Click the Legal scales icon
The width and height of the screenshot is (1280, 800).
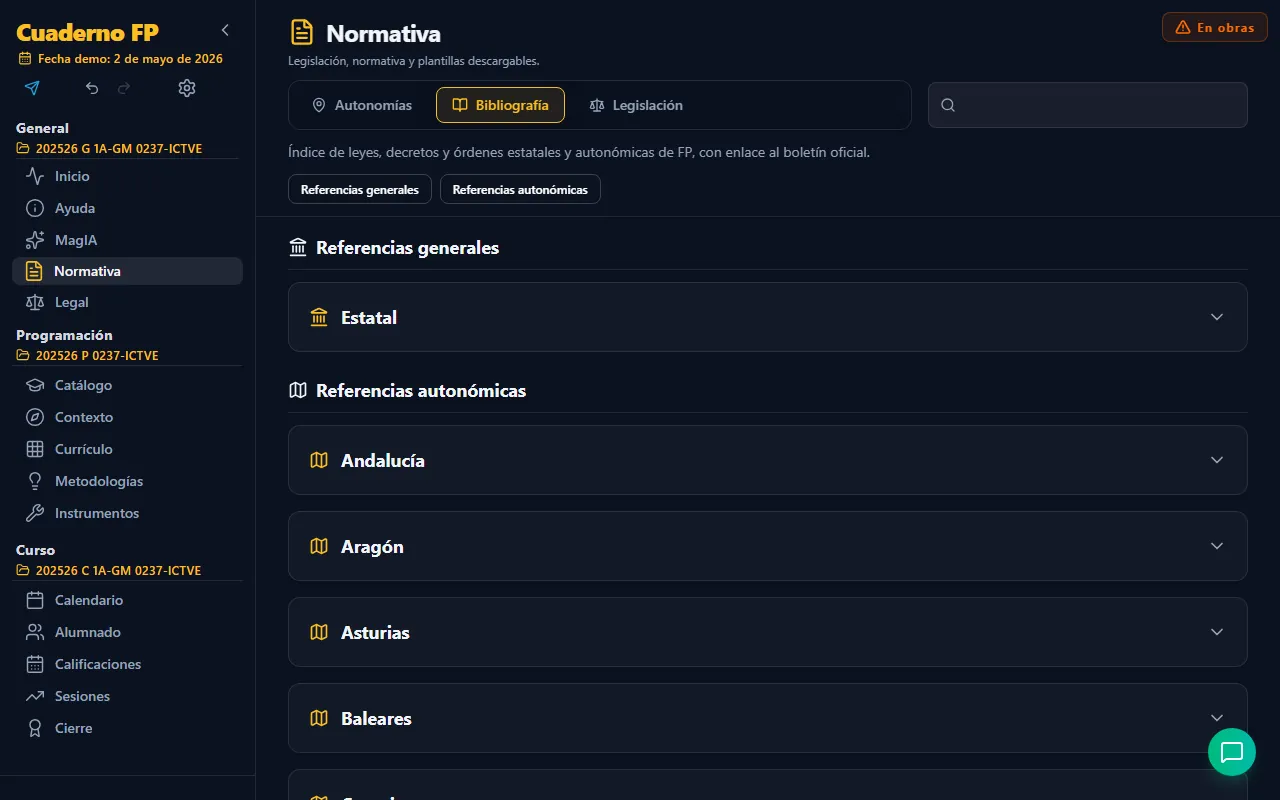click(35, 302)
